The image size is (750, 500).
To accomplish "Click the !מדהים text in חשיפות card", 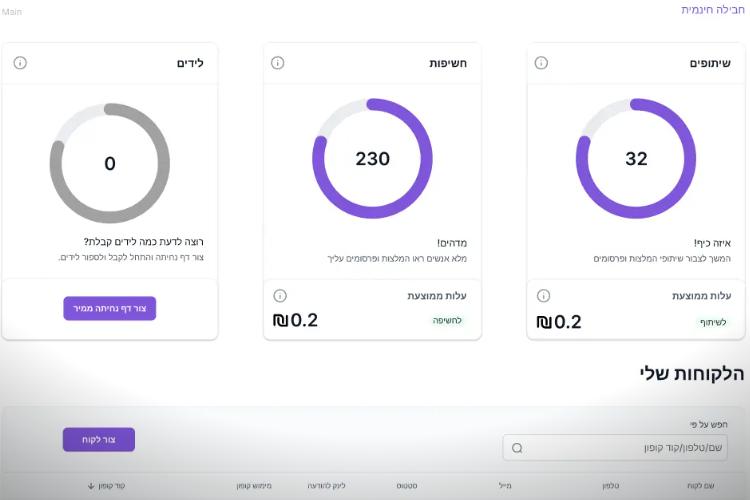I will pyautogui.click(x=452, y=243).
